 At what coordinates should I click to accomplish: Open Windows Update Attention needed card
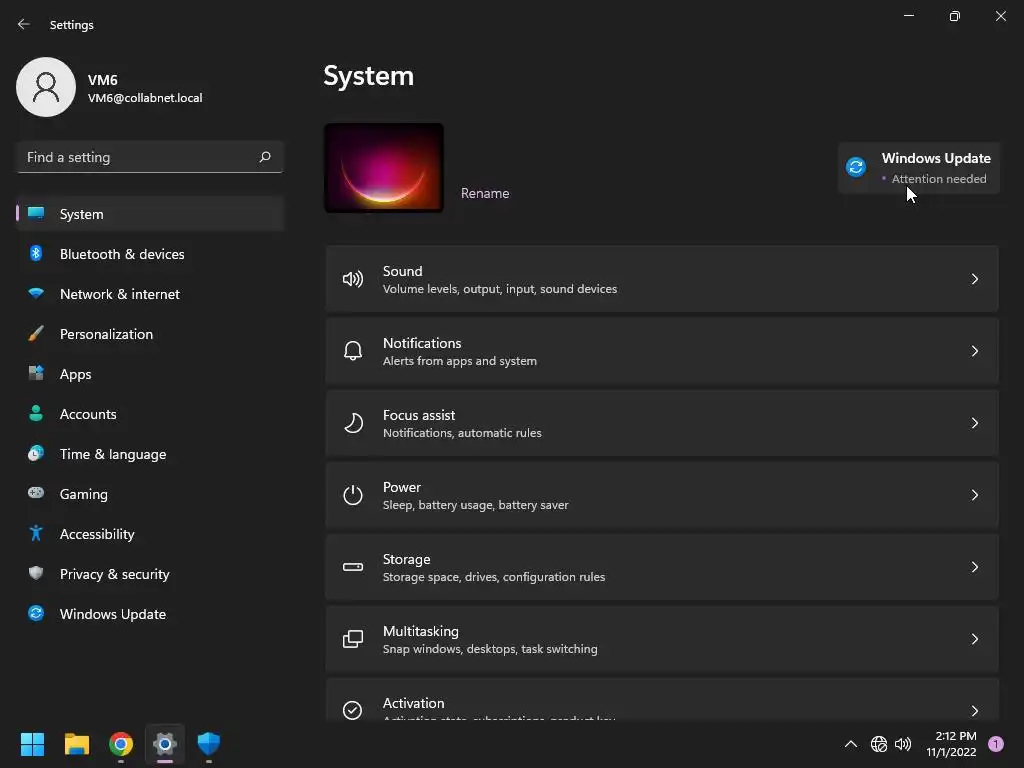918,168
